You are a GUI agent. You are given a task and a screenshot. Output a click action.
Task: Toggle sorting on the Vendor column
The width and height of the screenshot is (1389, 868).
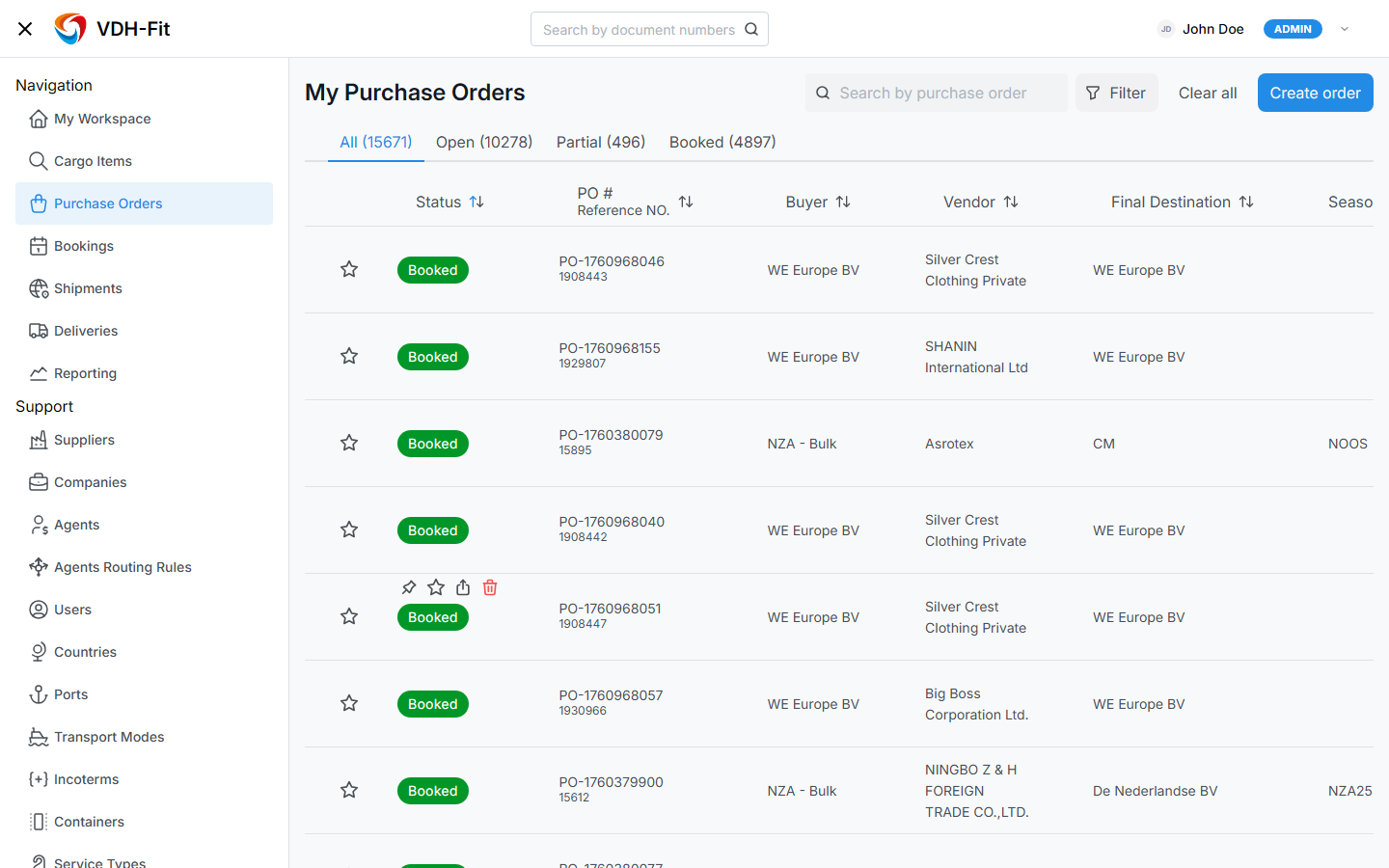pyautogui.click(x=1011, y=202)
